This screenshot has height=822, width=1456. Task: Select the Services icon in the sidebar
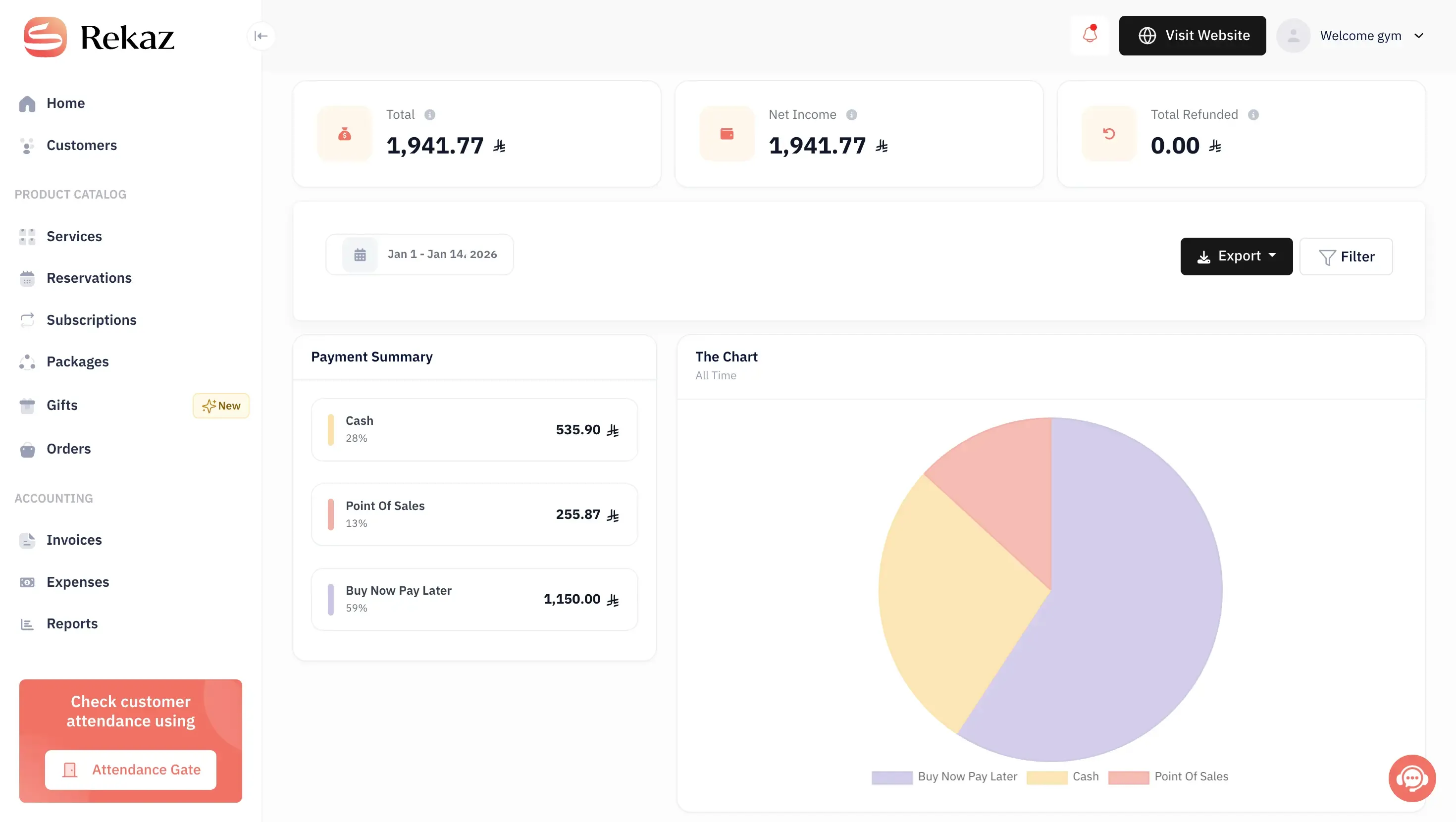pos(27,236)
